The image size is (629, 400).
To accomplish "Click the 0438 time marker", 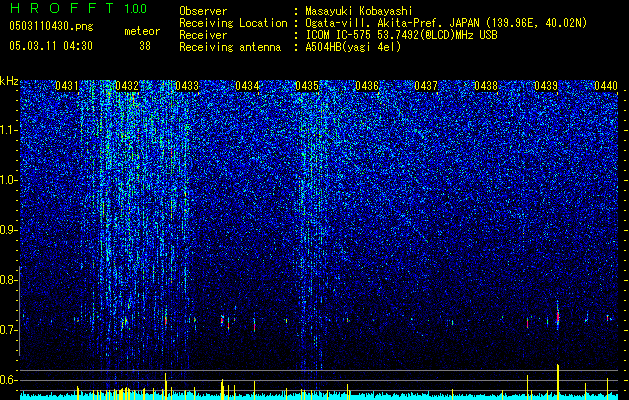I will click(x=486, y=86).
